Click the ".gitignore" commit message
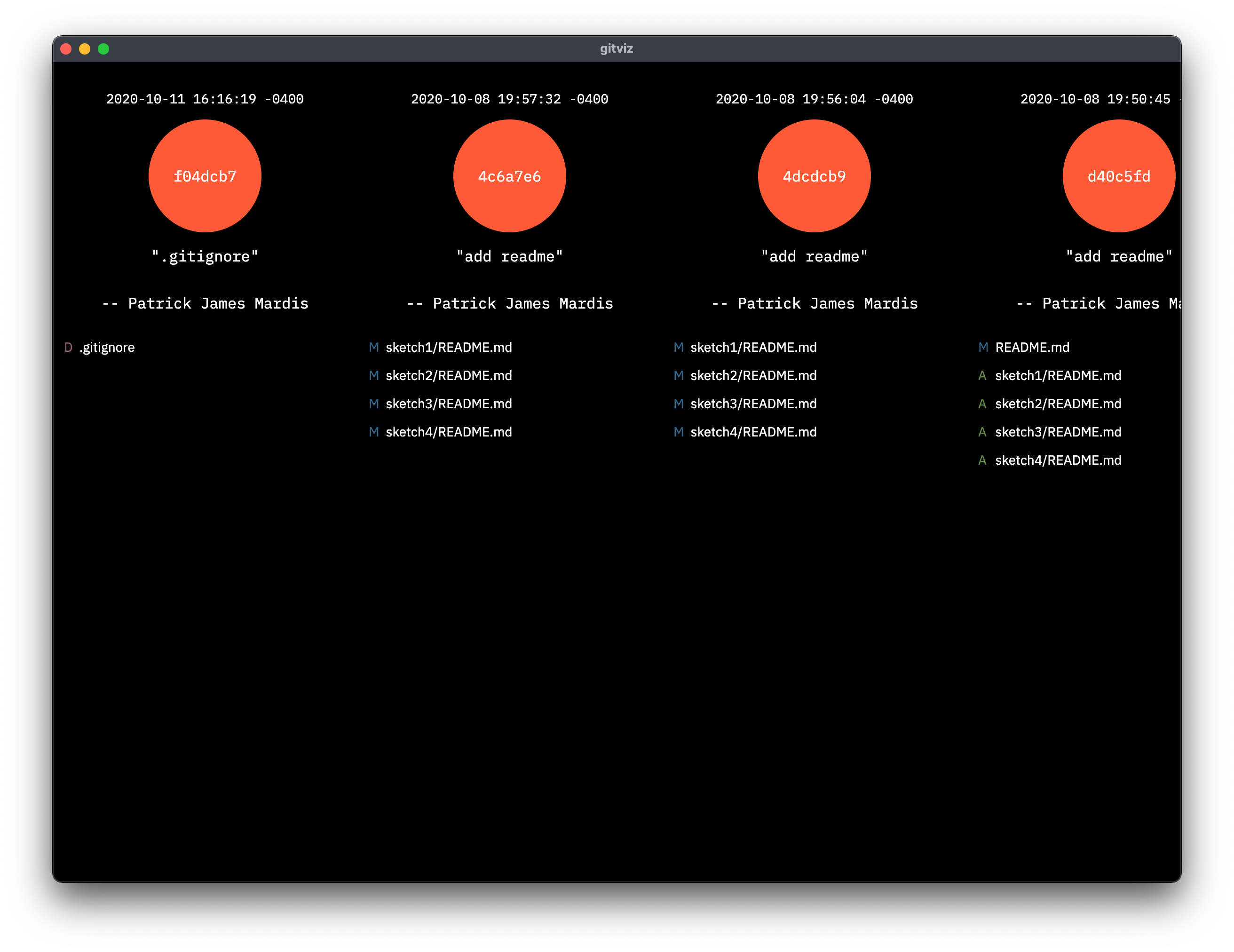 point(205,256)
